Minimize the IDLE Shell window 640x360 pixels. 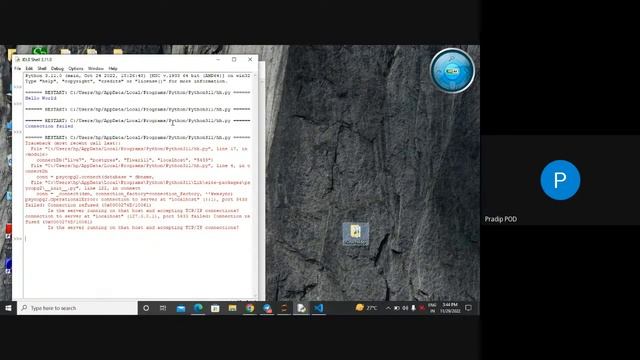coord(218,60)
